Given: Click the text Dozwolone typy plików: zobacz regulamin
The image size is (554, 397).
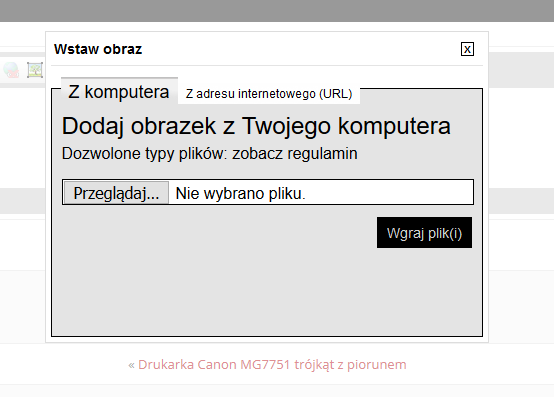Looking at the screenshot, I should 210,154.
